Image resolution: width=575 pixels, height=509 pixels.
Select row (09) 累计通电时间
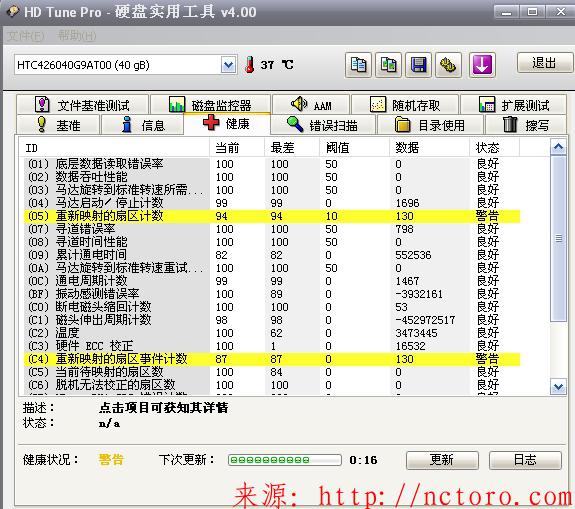click(272, 255)
